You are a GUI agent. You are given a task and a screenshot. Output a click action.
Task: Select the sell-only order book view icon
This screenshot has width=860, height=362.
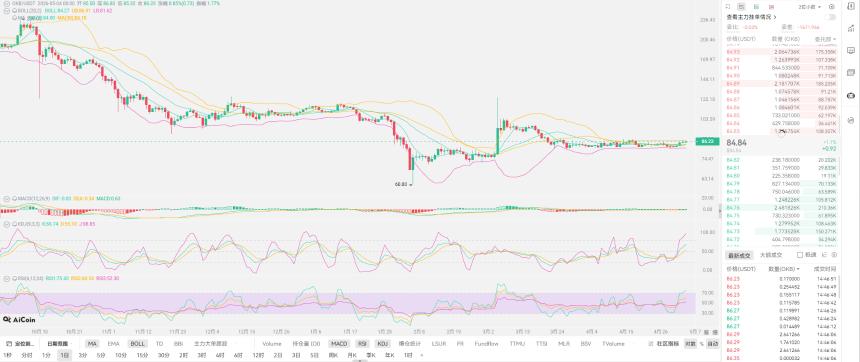coord(772,7)
